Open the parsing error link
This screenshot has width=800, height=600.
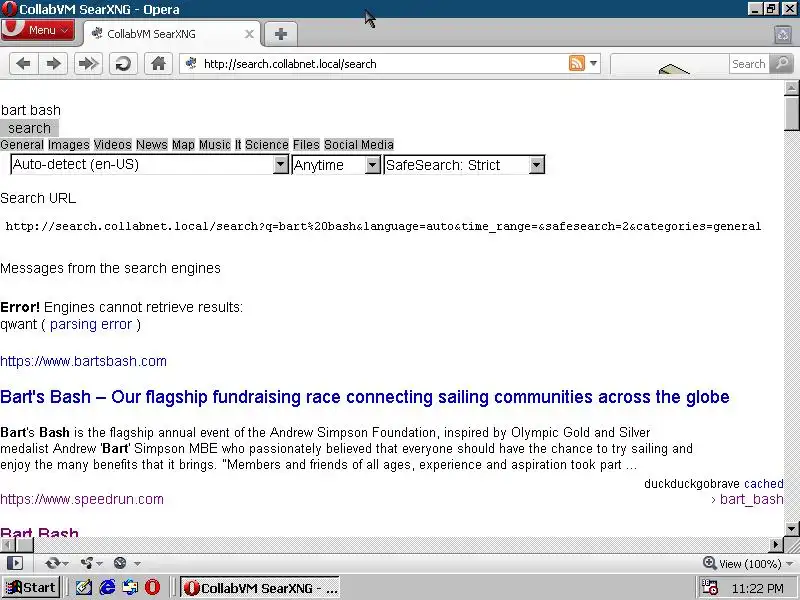91,324
